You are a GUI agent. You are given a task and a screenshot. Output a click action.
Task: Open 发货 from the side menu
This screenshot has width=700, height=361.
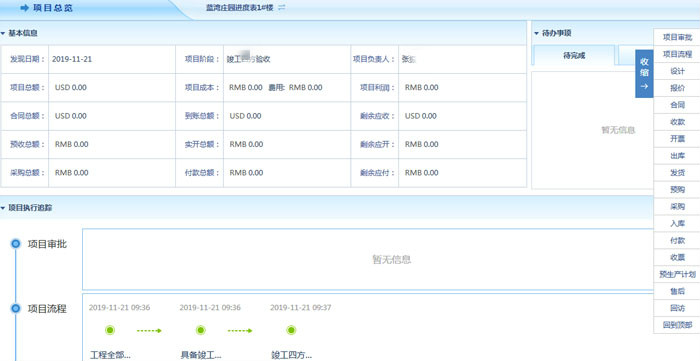(677, 173)
